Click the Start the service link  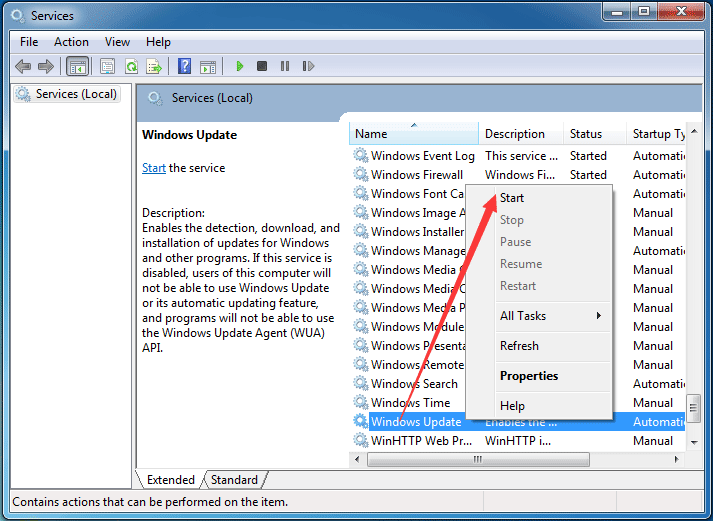pyautogui.click(x=154, y=168)
